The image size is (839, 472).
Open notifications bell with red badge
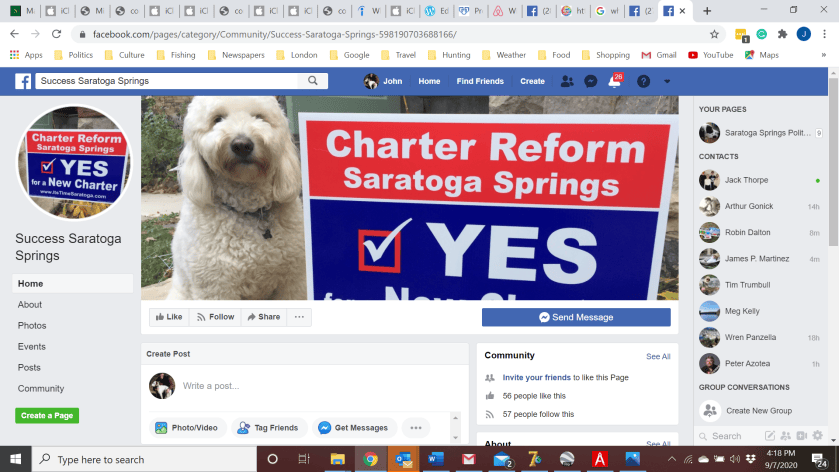click(x=615, y=81)
